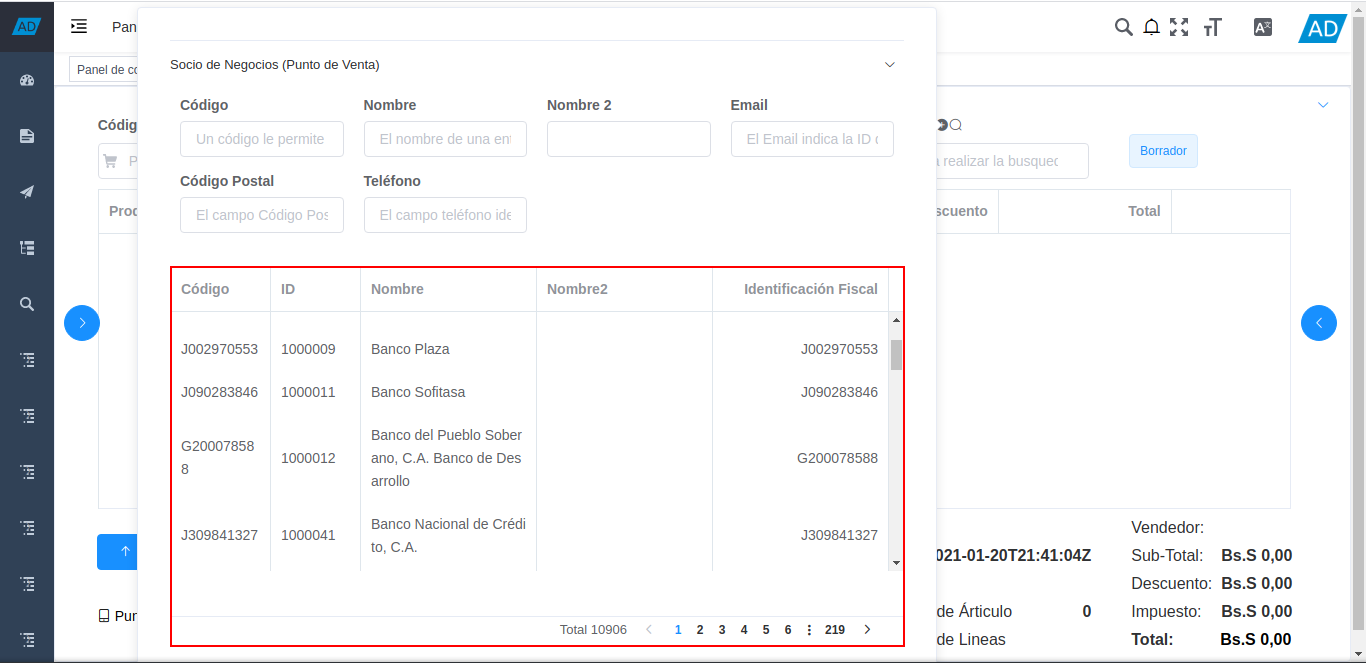
Task: Open the AD profile badge at top right
Action: pyautogui.click(x=1322, y=28)
